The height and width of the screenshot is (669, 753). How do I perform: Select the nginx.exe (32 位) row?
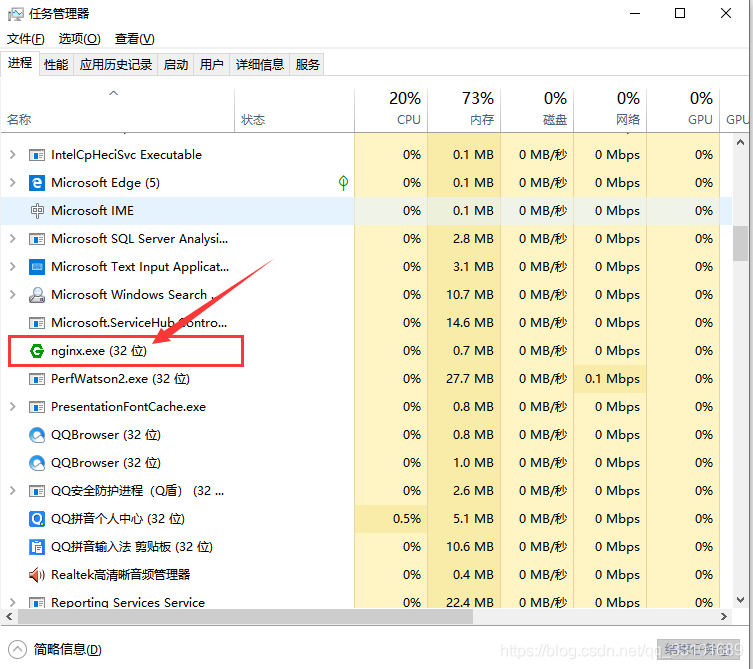366,351
